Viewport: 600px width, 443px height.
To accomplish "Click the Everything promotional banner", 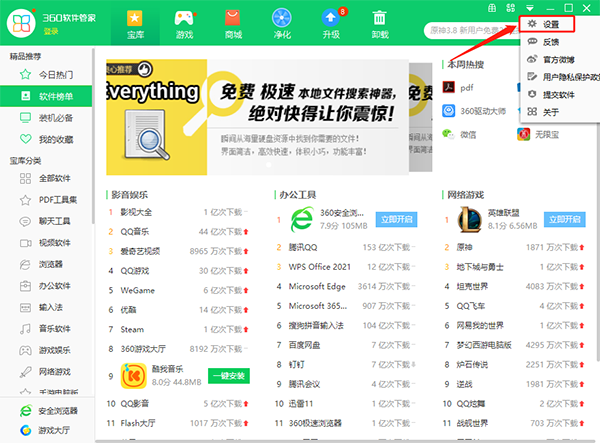I will [x=268, y=113].
